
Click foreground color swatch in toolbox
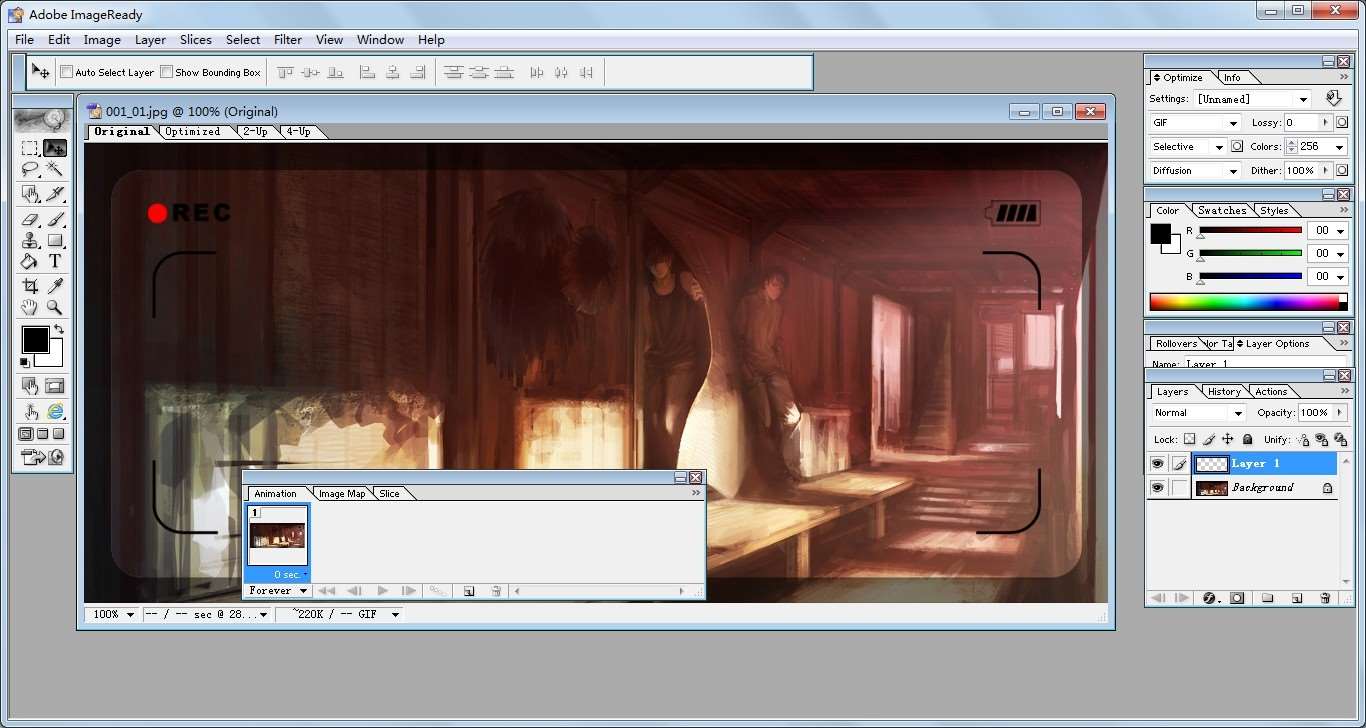coord(35,340)
